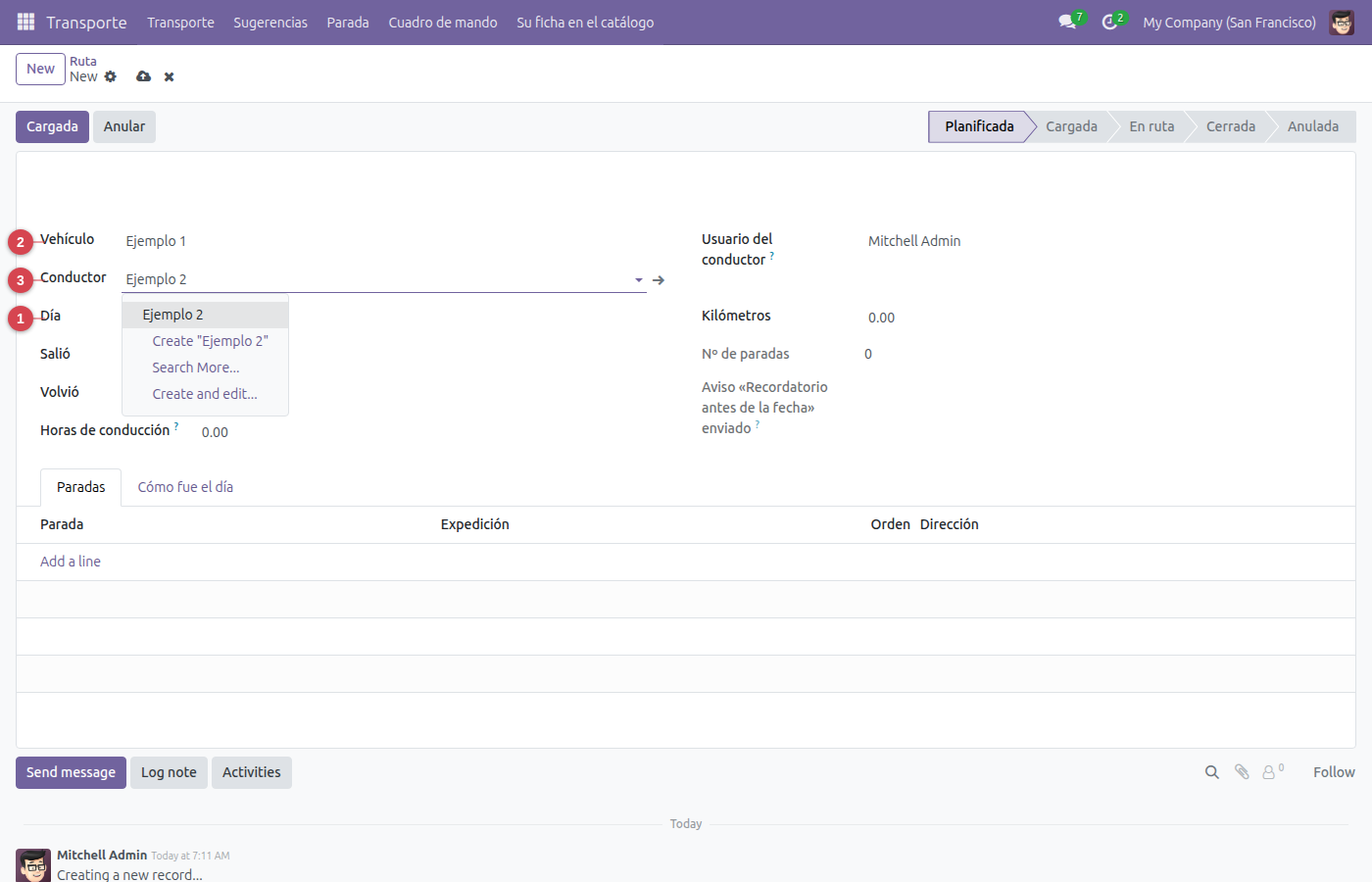1372x882 pixels.
Task: Click the Activities button
Action: click(x=252, y=772)
